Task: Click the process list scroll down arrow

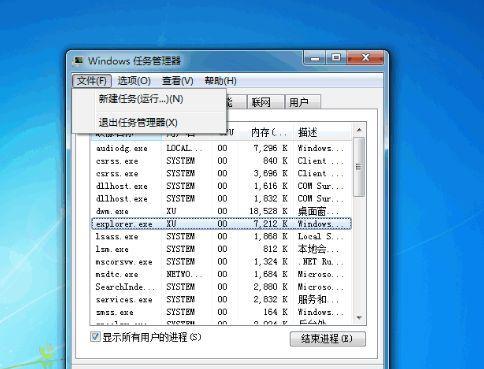Action: click(x=359, y=317)
